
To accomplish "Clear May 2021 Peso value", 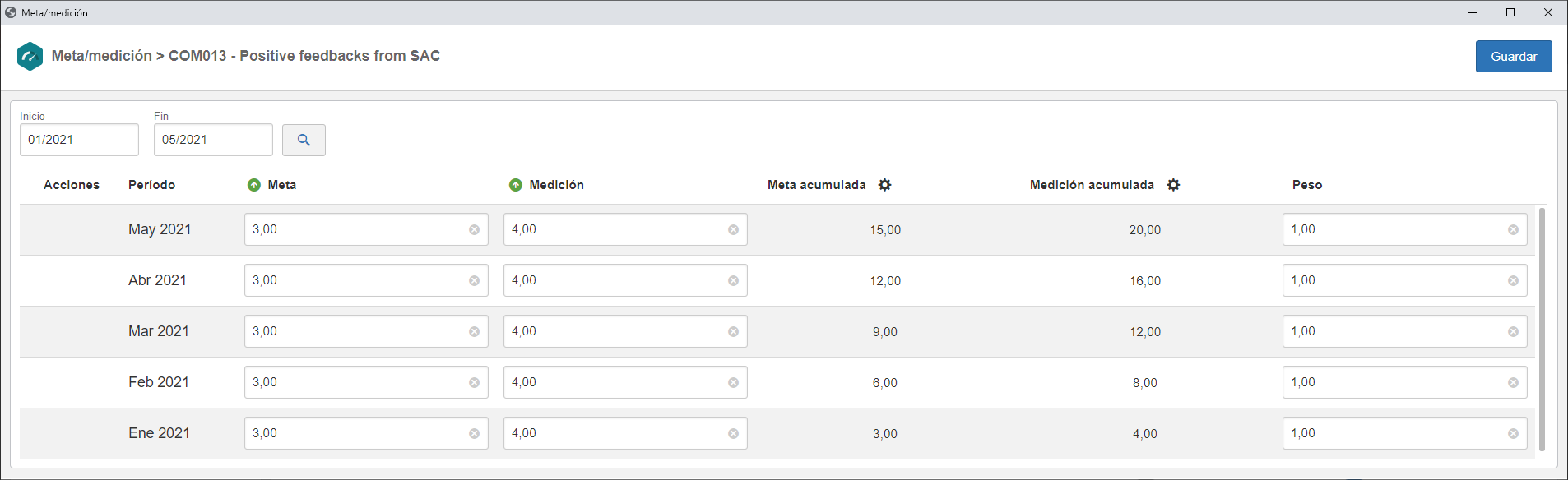I will [x=1514, y=230].
